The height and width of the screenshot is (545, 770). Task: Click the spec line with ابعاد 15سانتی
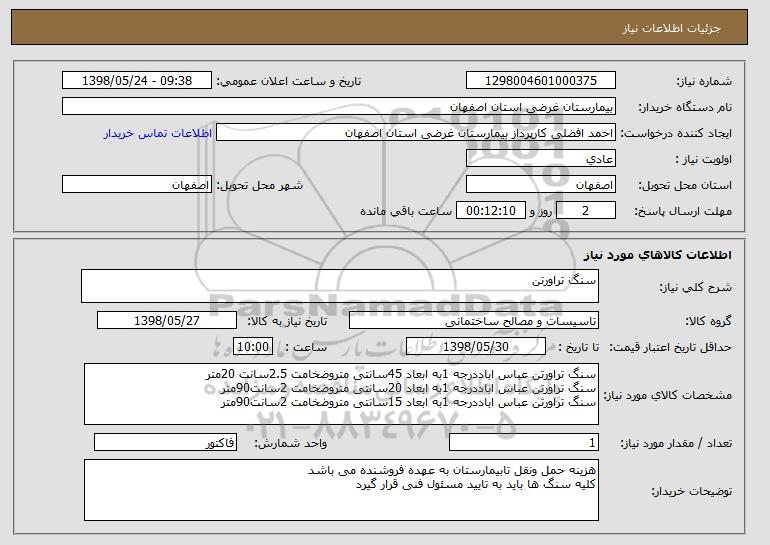[409, 402]
